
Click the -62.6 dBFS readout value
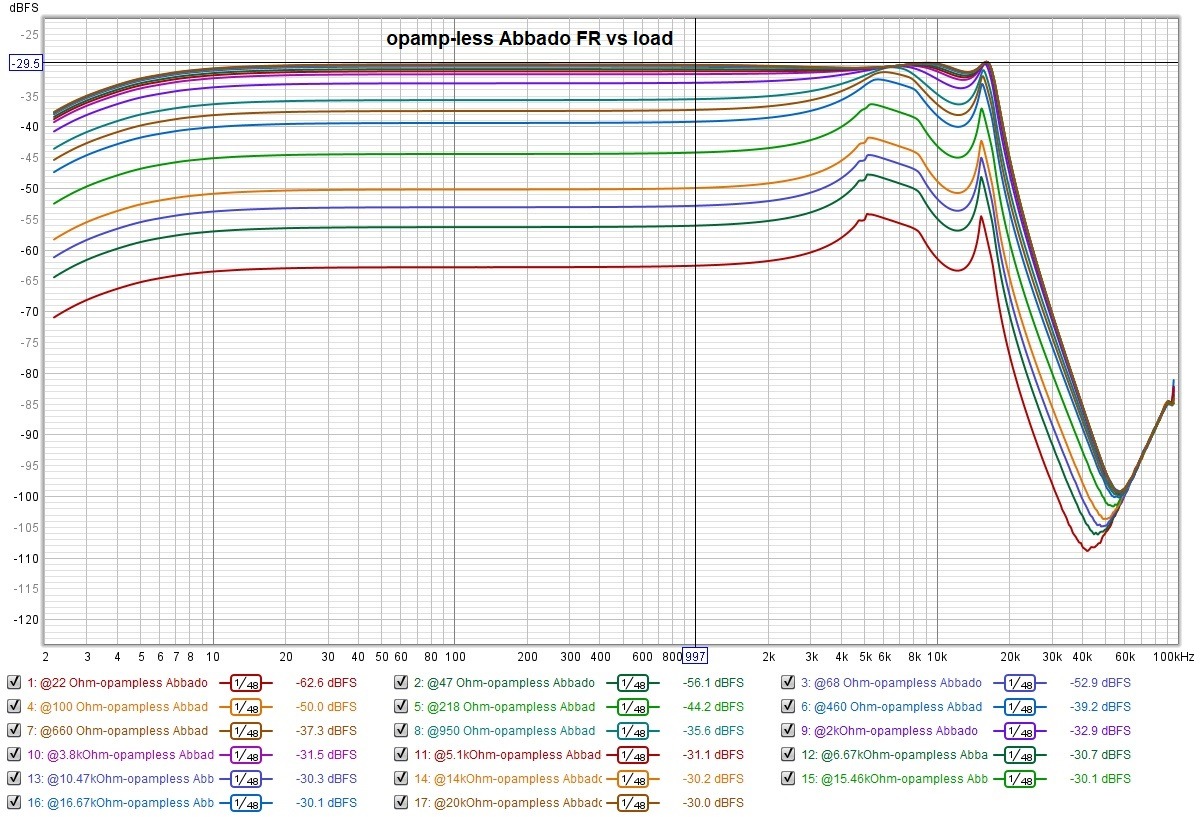pyautogui.click(x=326, y=684)
